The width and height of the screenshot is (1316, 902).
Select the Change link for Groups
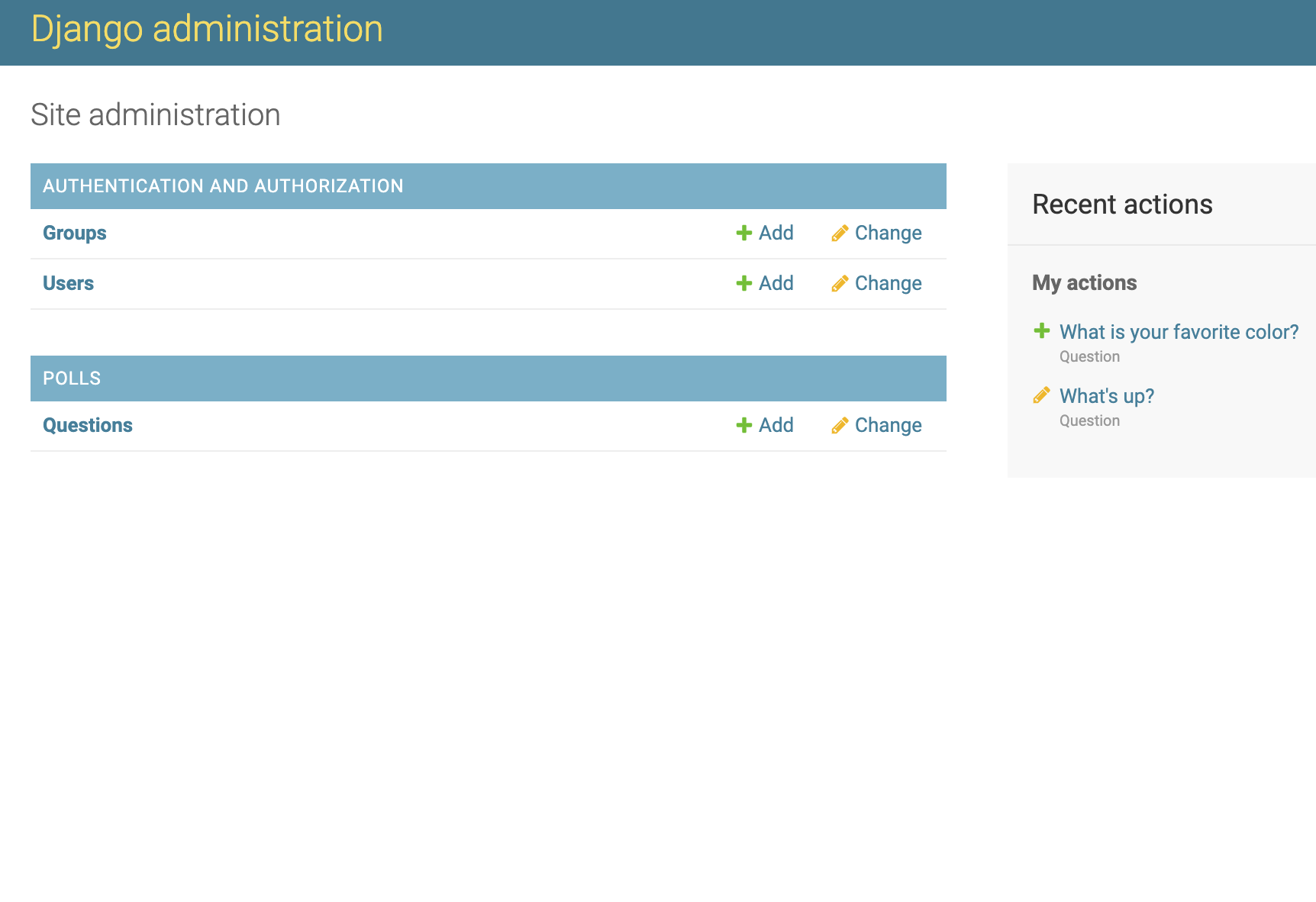click(x=889, y=233)
